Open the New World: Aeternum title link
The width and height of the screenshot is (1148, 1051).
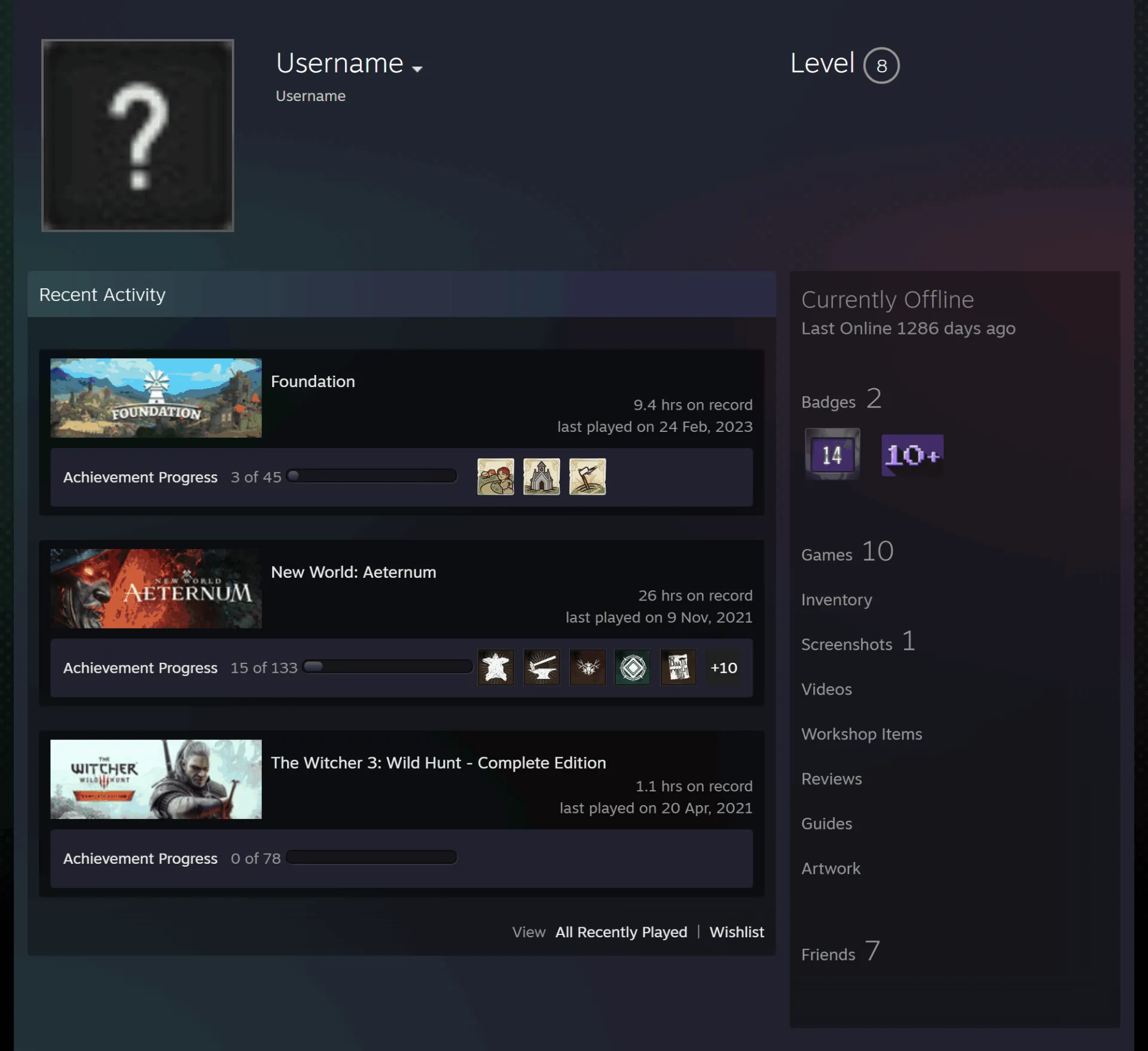coord(353,572)
